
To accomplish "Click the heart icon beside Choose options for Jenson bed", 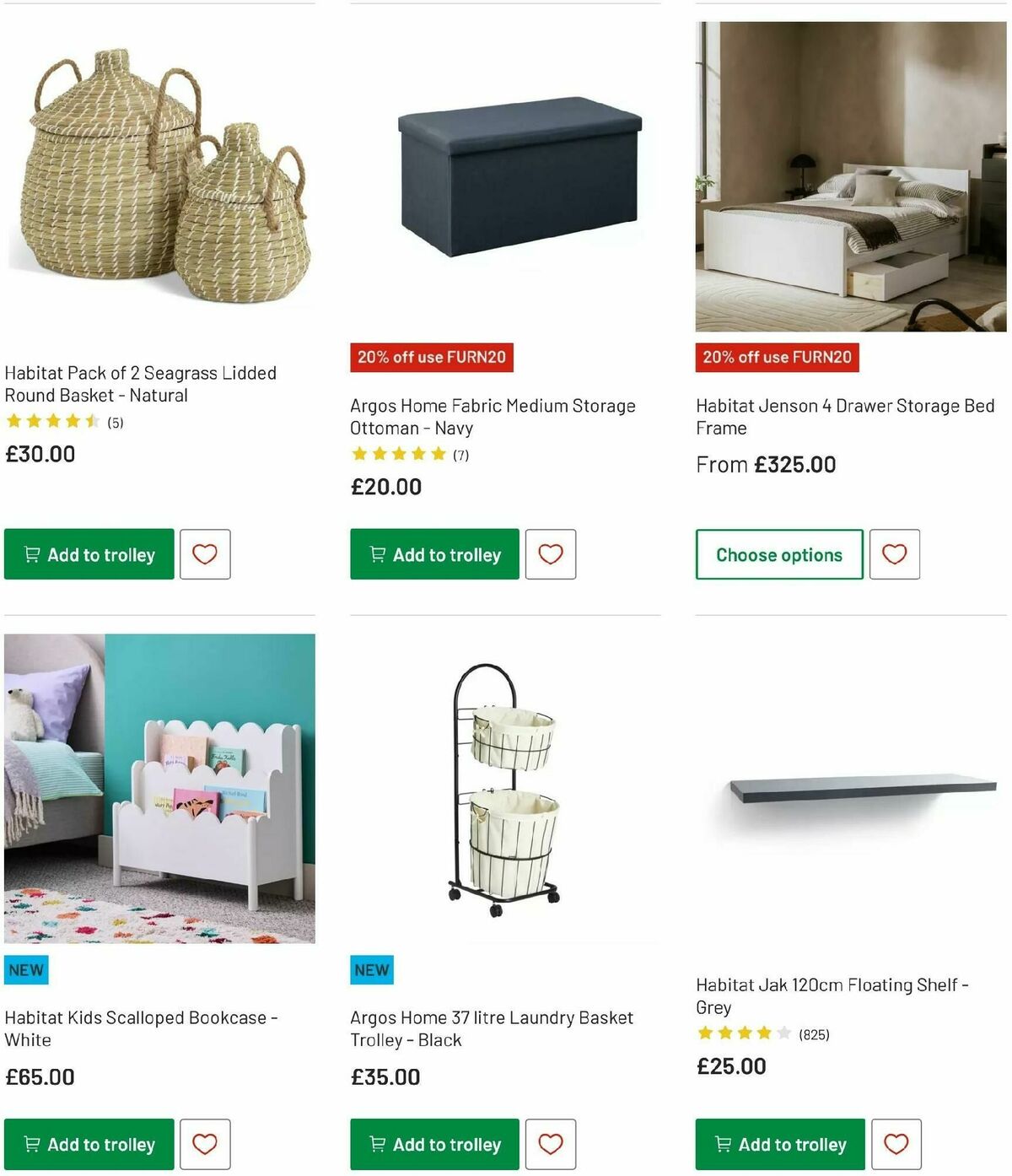I will (894, 554).
